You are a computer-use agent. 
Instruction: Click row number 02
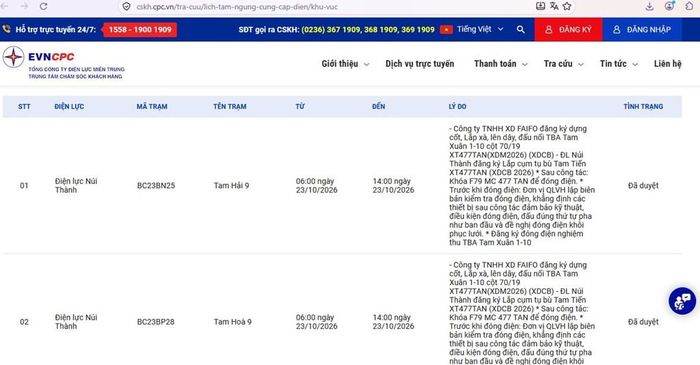[24, 322]
